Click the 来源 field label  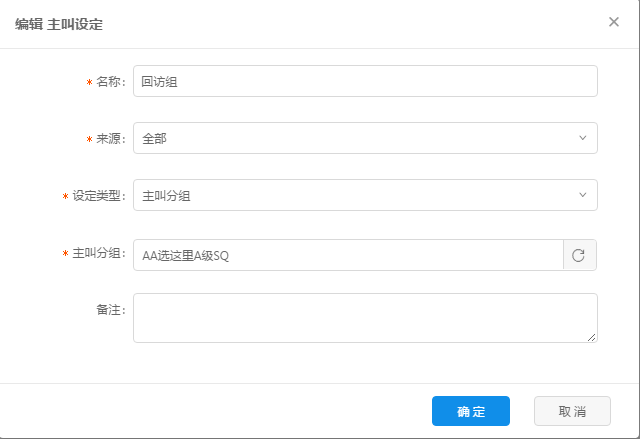point(110,139)
